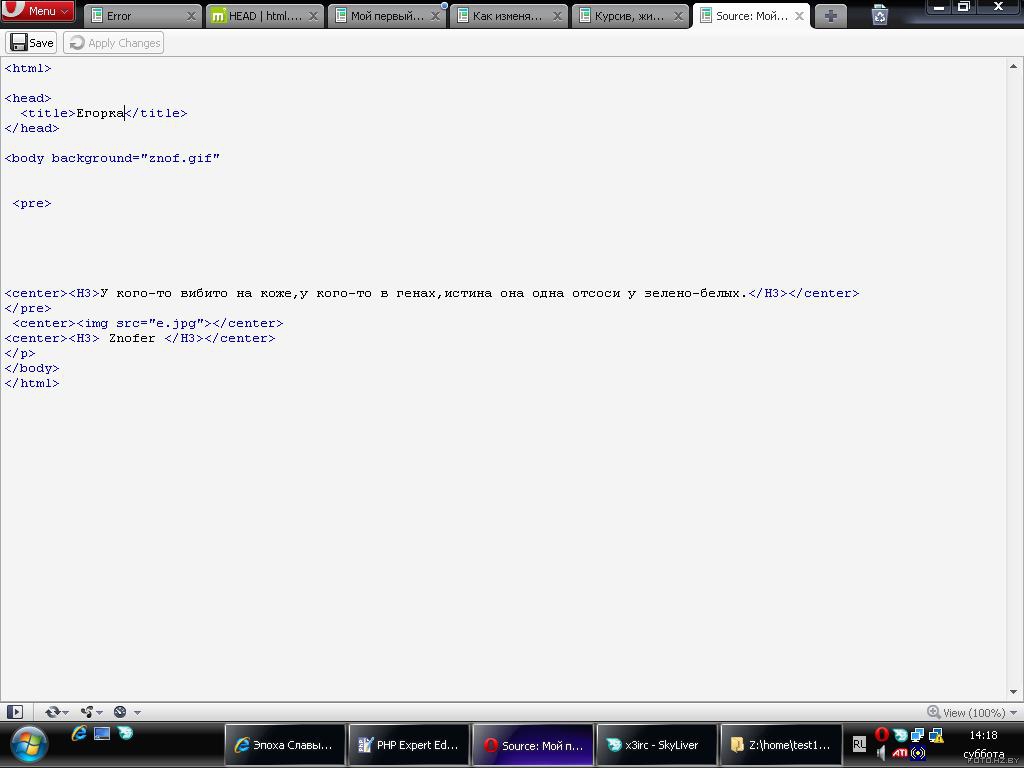Click the Error tab's page icon
This screenshot has height=768, width=1024.
pos(97,16)
